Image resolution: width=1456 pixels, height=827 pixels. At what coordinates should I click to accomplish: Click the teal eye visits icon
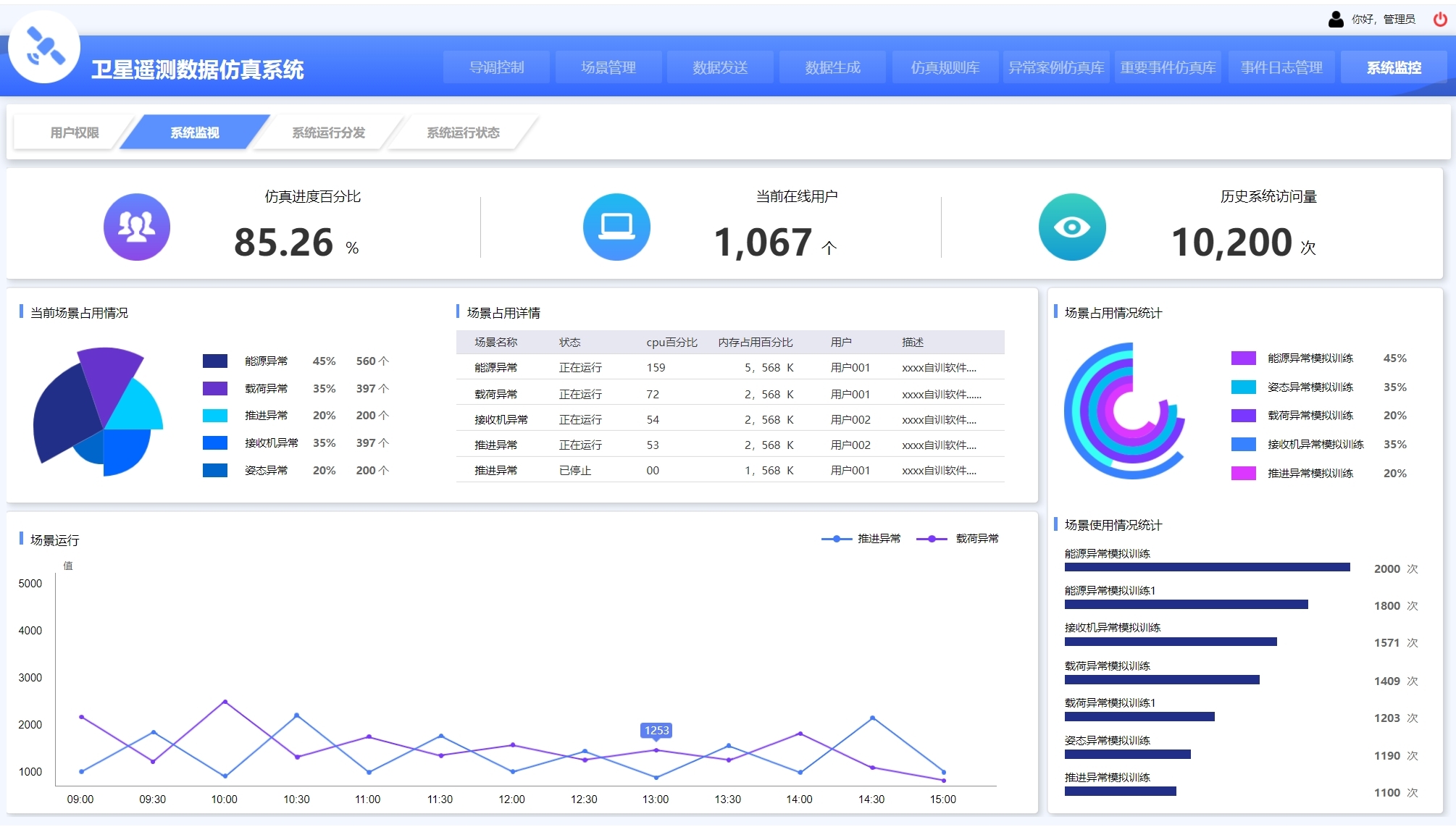[x=1072, y=227]
